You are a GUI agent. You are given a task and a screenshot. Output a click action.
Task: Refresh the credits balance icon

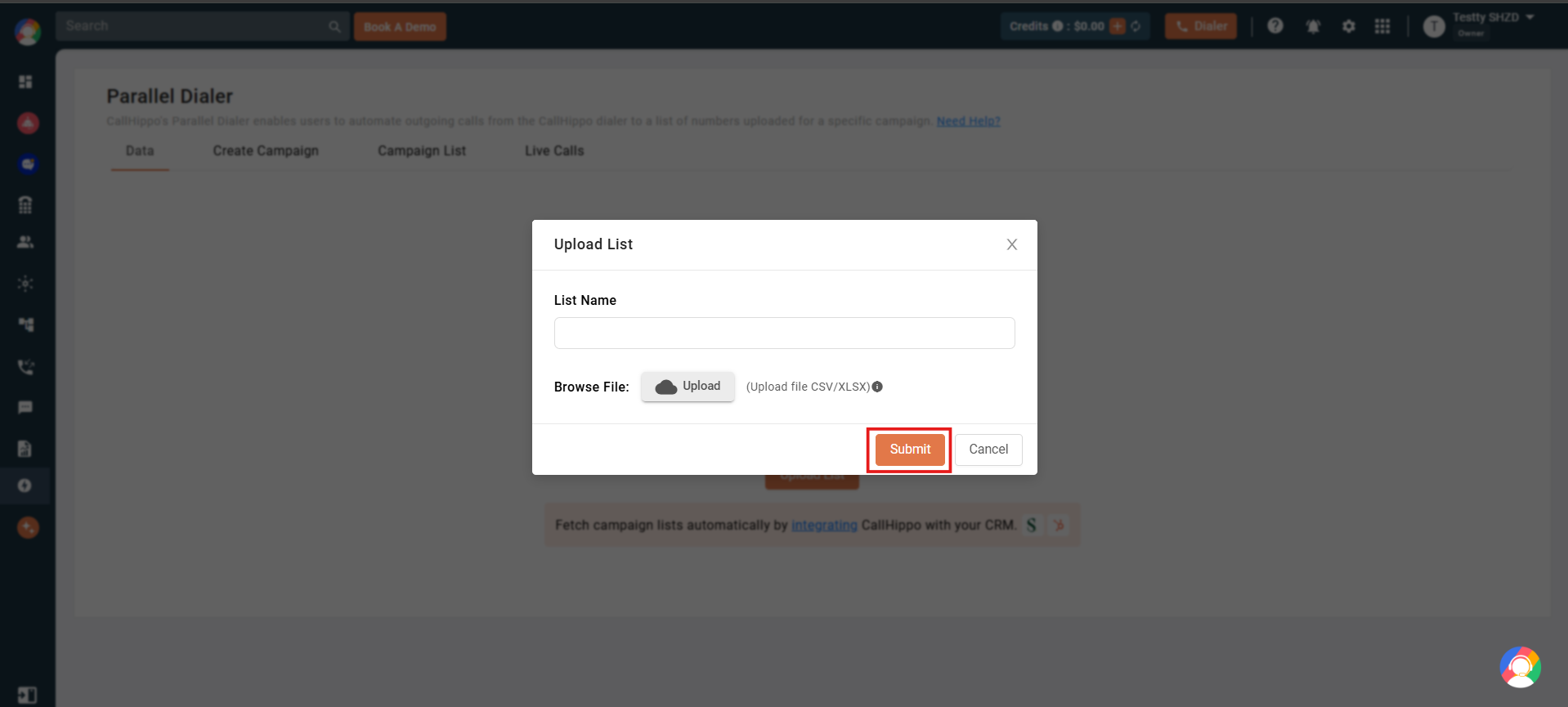click(1136, 26)
